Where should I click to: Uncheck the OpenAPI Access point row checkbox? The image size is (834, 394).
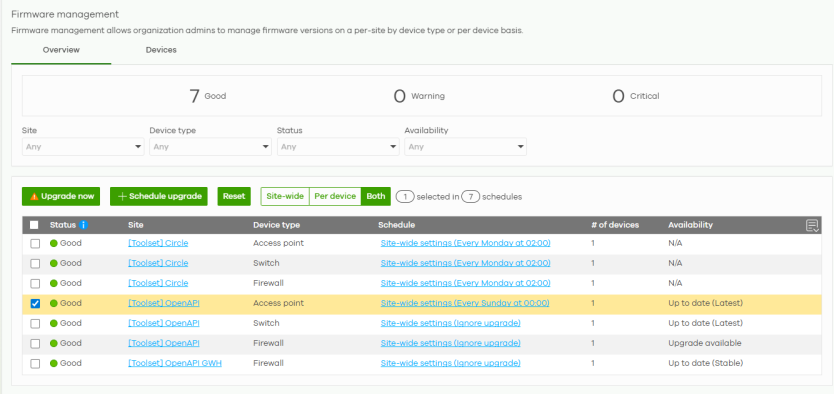click(x=35, y=303)
